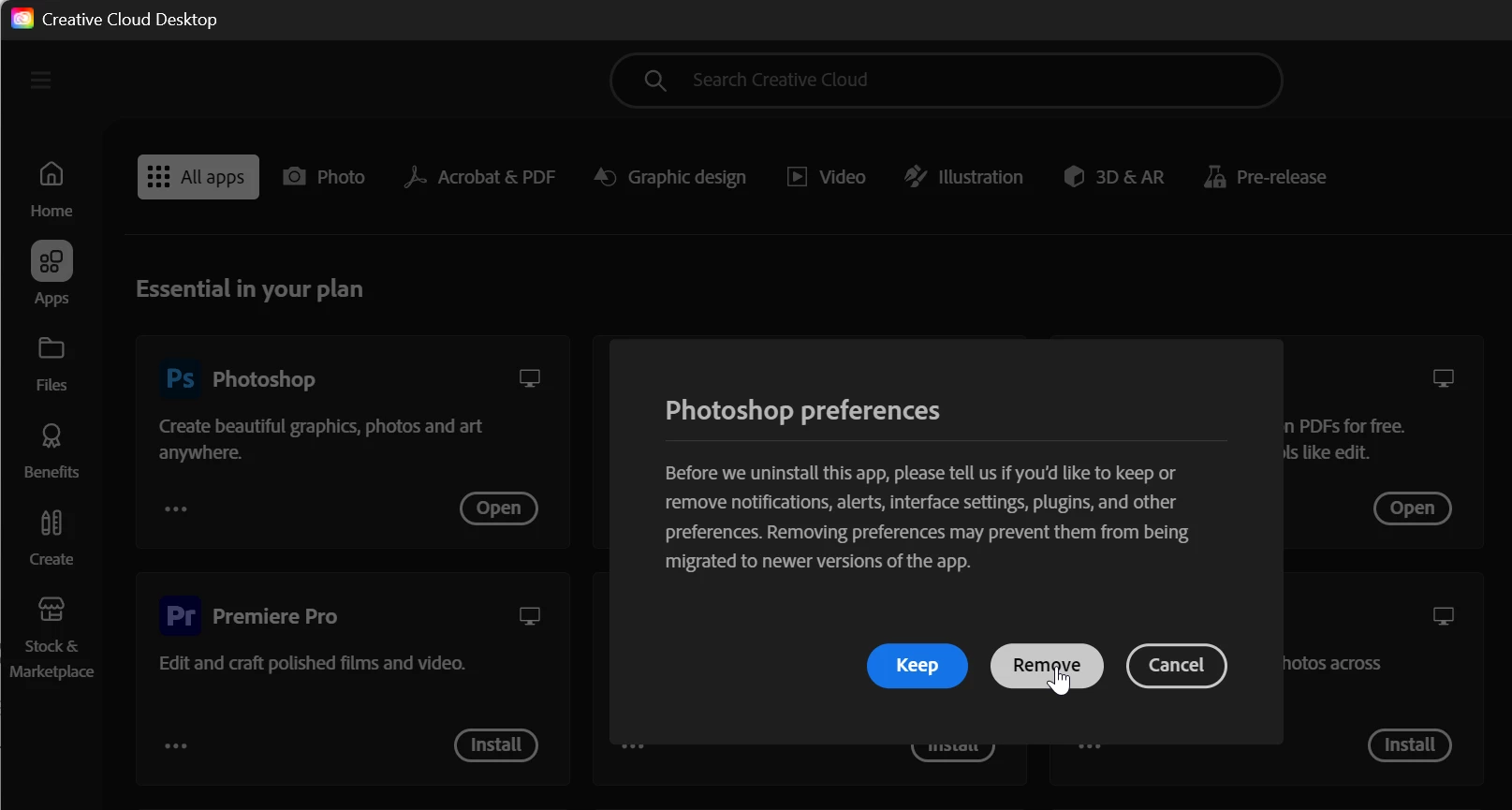Switch to Acrobat & PDF category
Screen dimensions: 1512x810
[479, 177]
